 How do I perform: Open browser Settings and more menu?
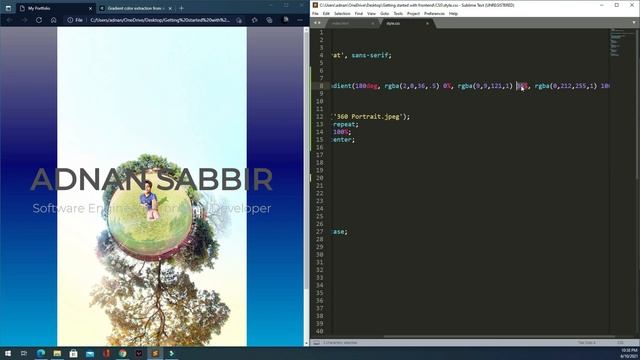(x=300, y=20)
